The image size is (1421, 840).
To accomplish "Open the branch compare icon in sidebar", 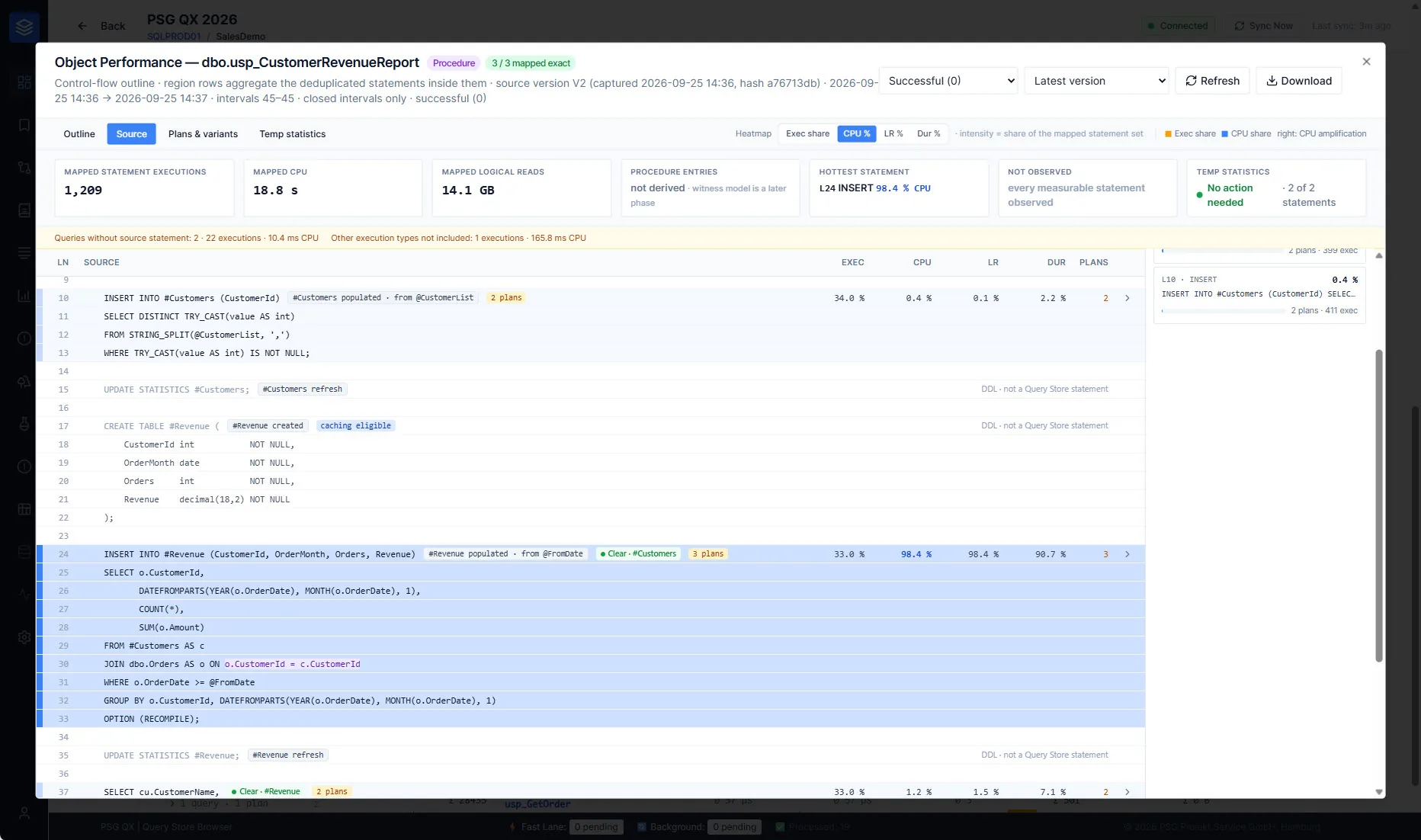I will [x=24, y=167].
